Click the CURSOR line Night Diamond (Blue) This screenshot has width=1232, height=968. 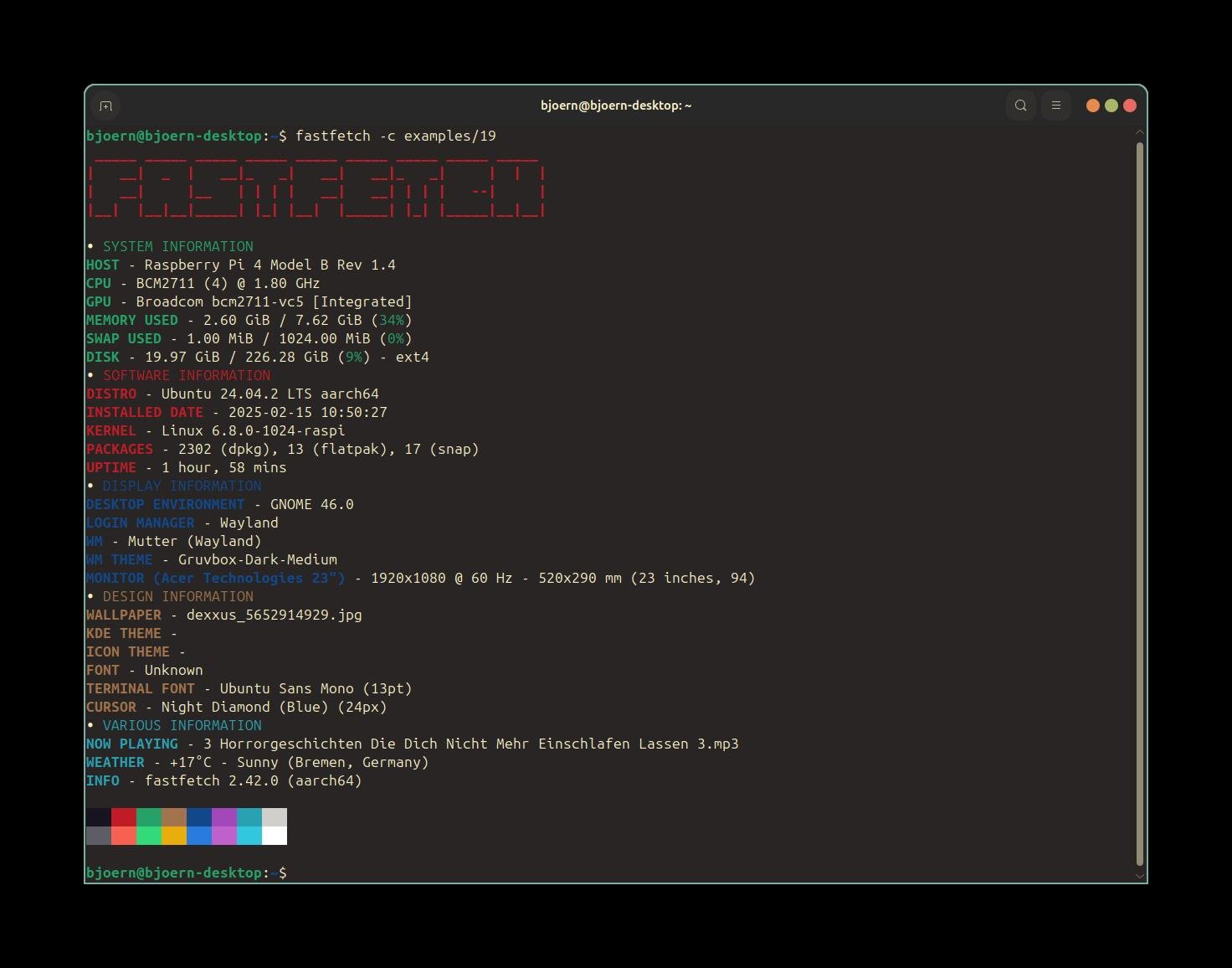[x=237, y=707]
